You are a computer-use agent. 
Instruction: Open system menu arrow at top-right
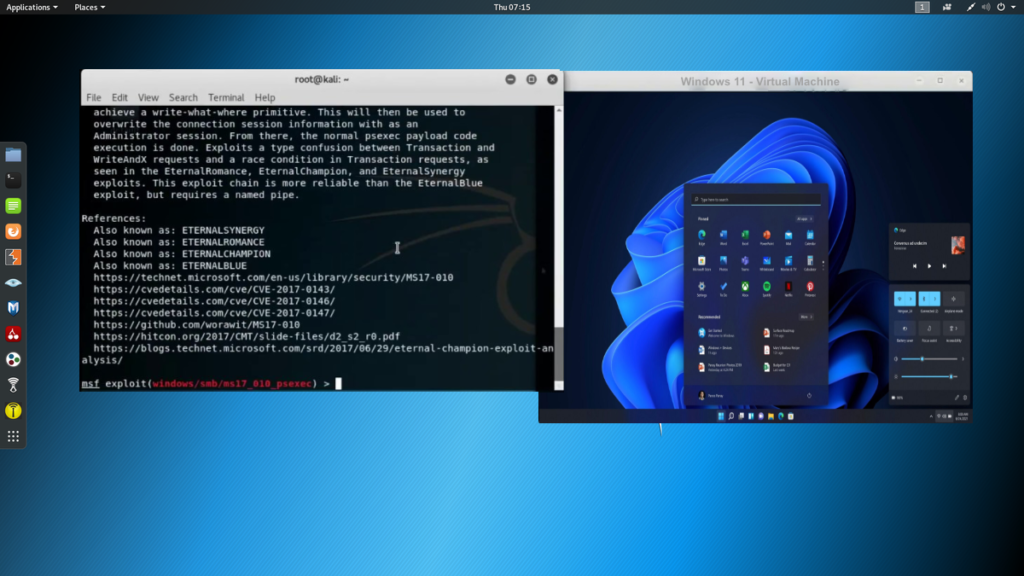click(x=1012, y=7)
